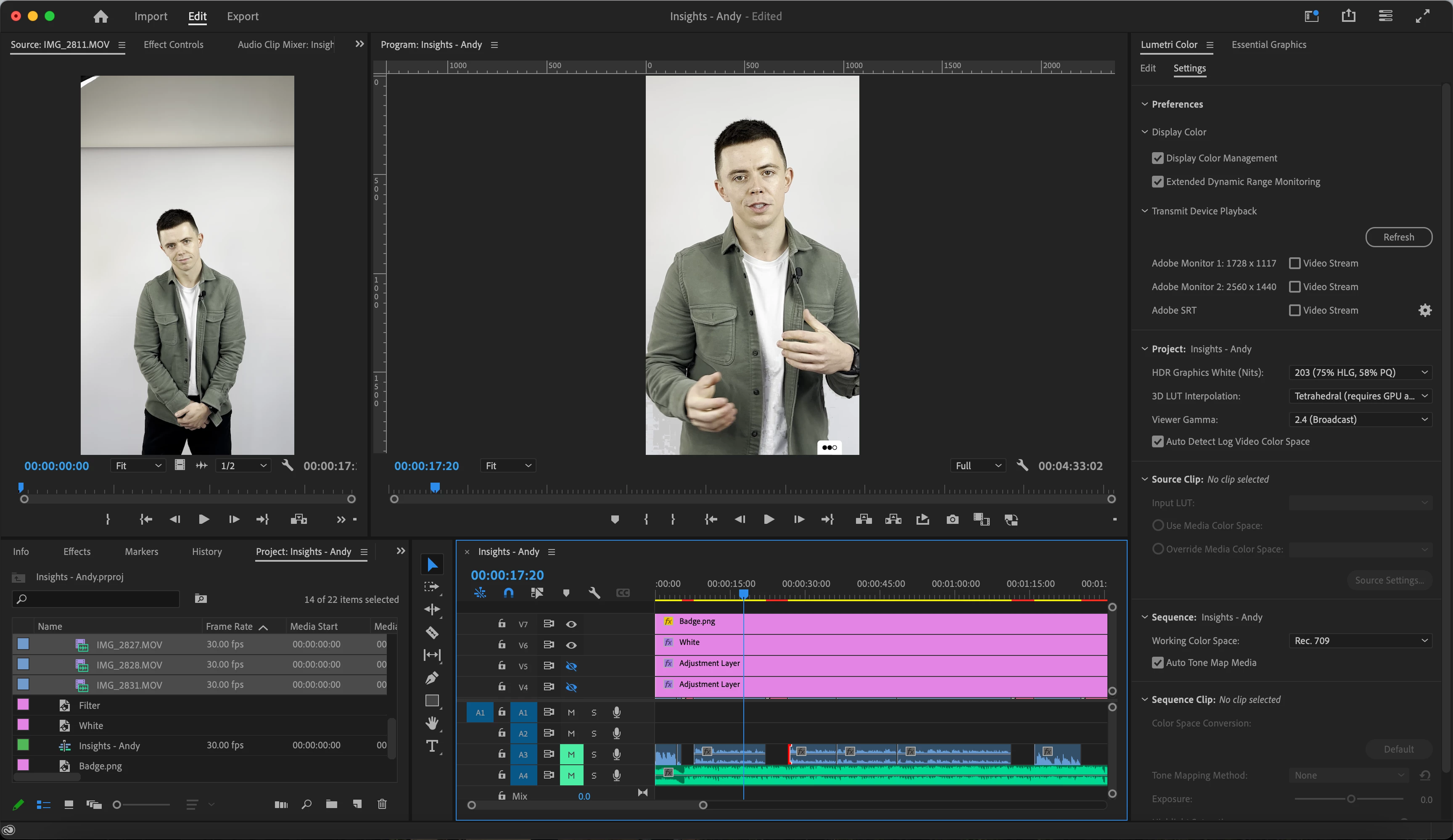
Task: Click the Refresh button
Action: [1398, 237]
